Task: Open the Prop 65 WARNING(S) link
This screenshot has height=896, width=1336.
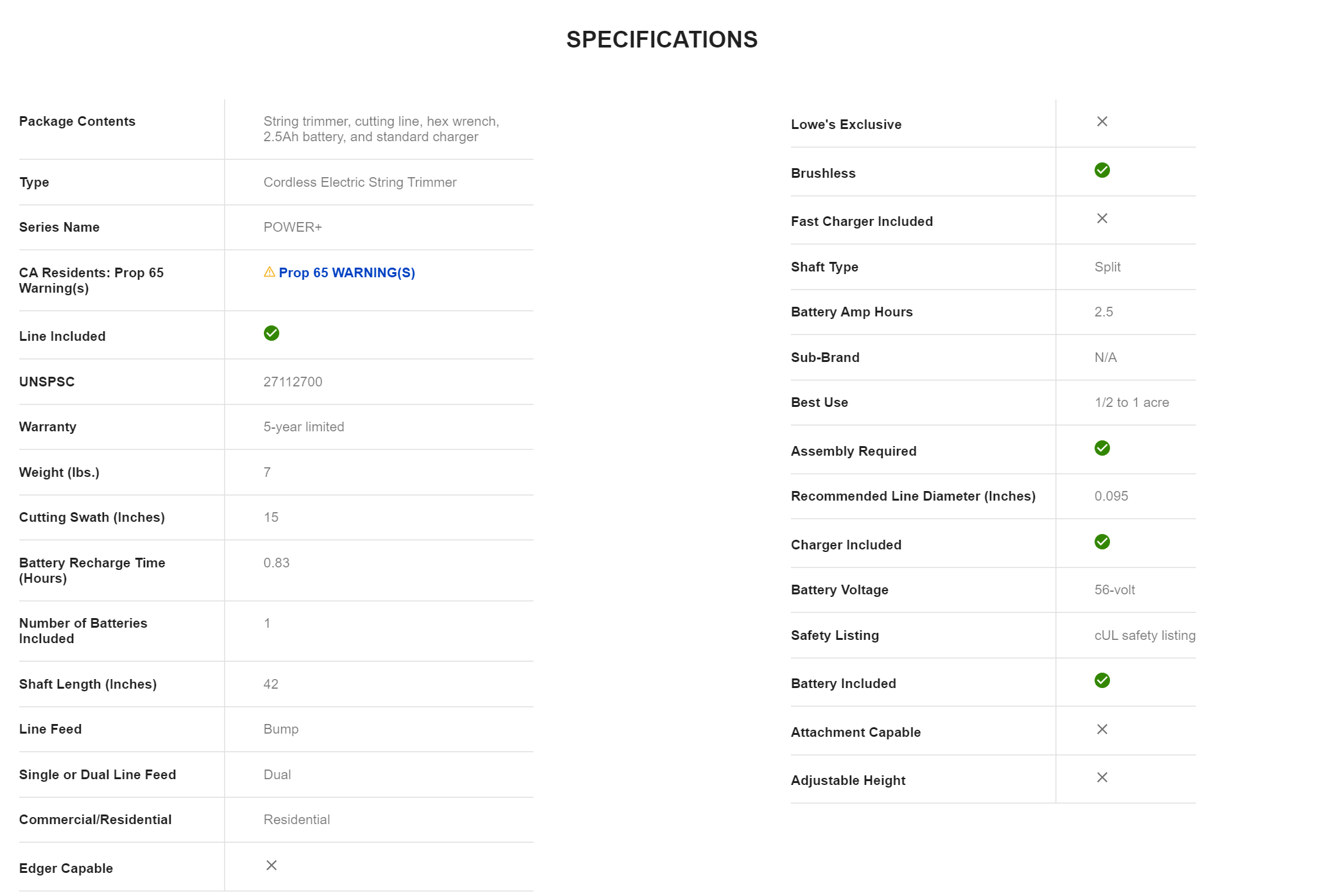Action: click(347, 273)
